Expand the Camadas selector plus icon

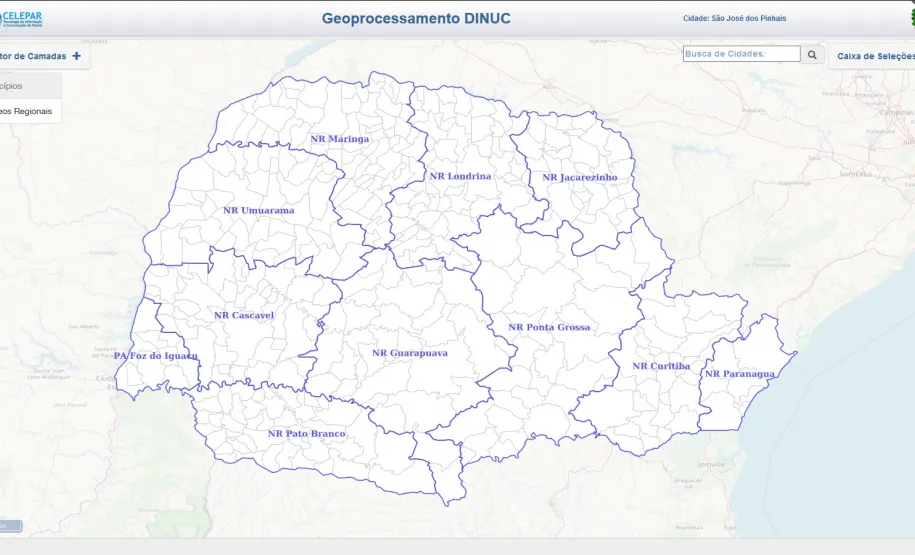pyautogui.click(x=76, y=56)
